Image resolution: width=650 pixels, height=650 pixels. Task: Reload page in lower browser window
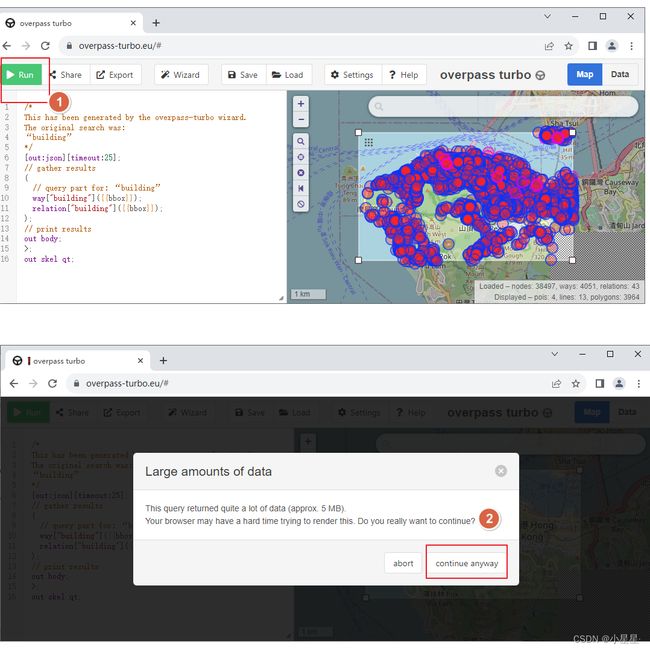pyautogui.click(x=53, y=383)
